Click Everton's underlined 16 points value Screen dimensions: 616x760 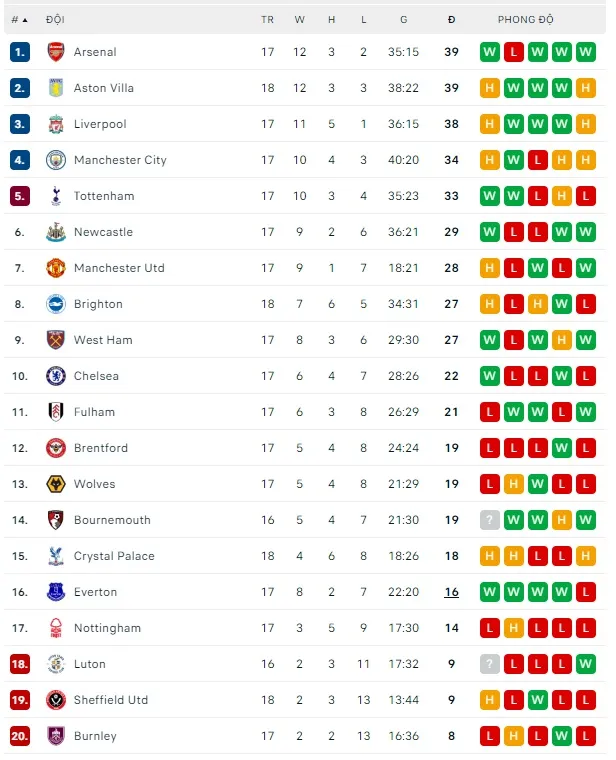click(x=452, y=592)
